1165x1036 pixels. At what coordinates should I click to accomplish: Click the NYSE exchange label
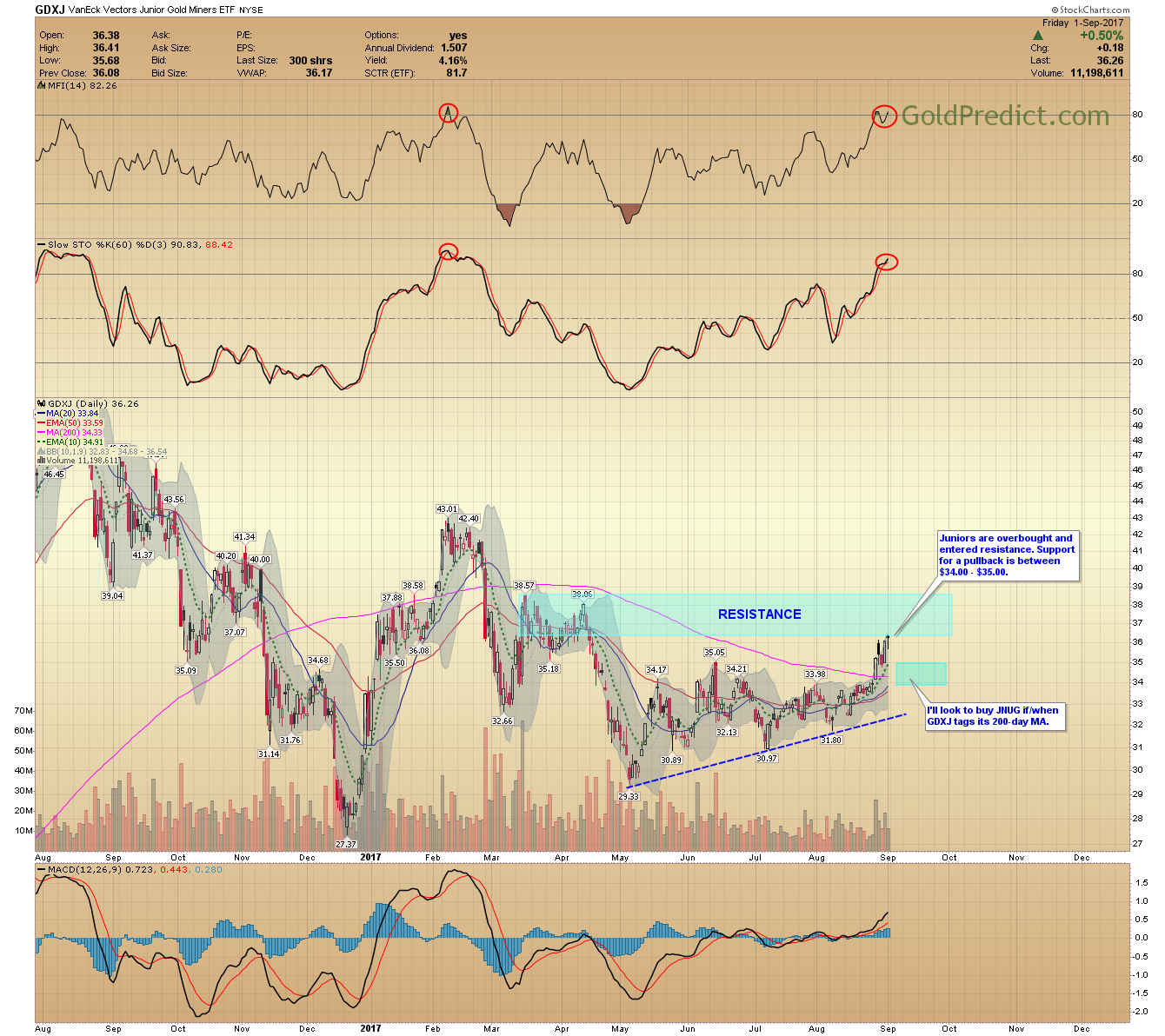pyautogui.click(x=251, y=10)
